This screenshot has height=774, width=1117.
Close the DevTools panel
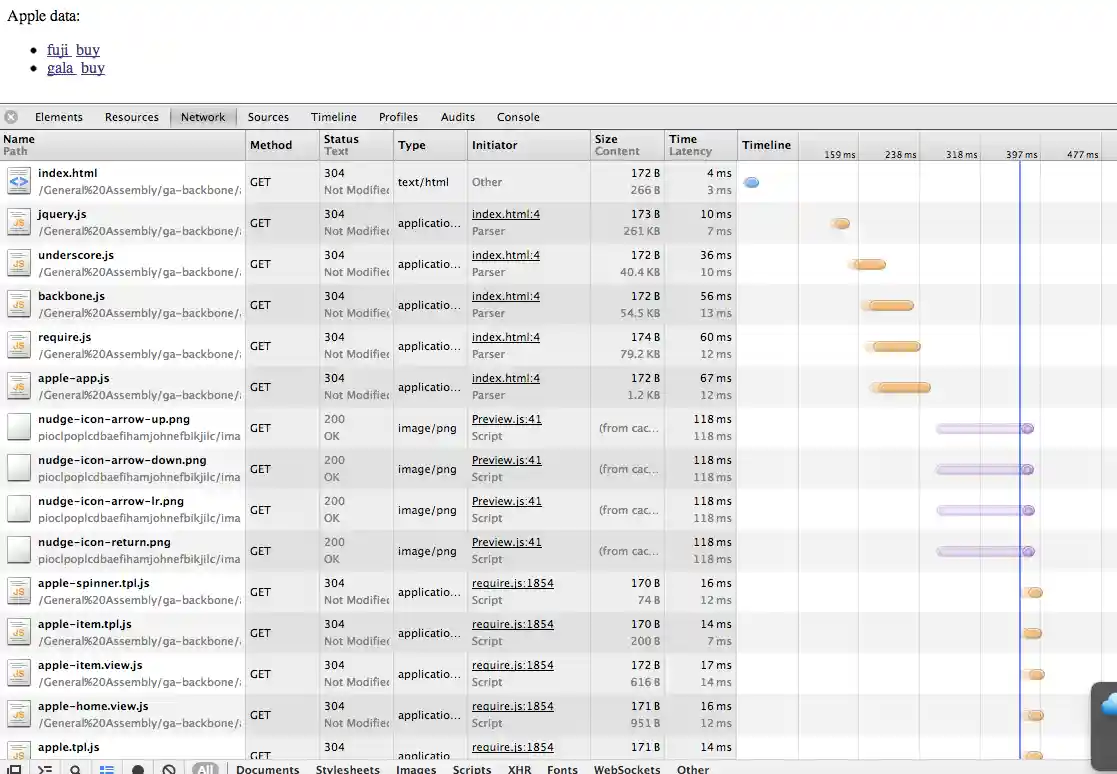(11, 117)
